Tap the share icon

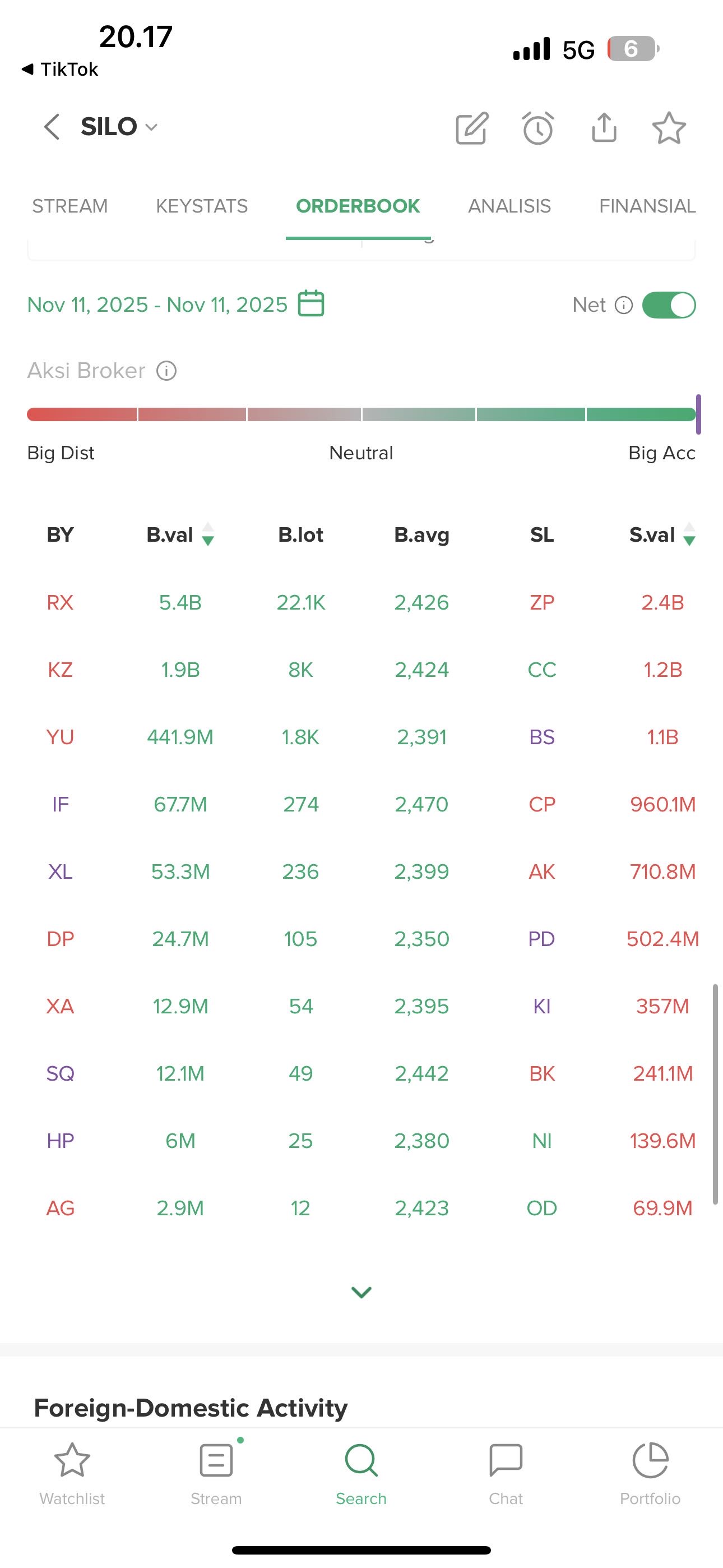point(604,127)
